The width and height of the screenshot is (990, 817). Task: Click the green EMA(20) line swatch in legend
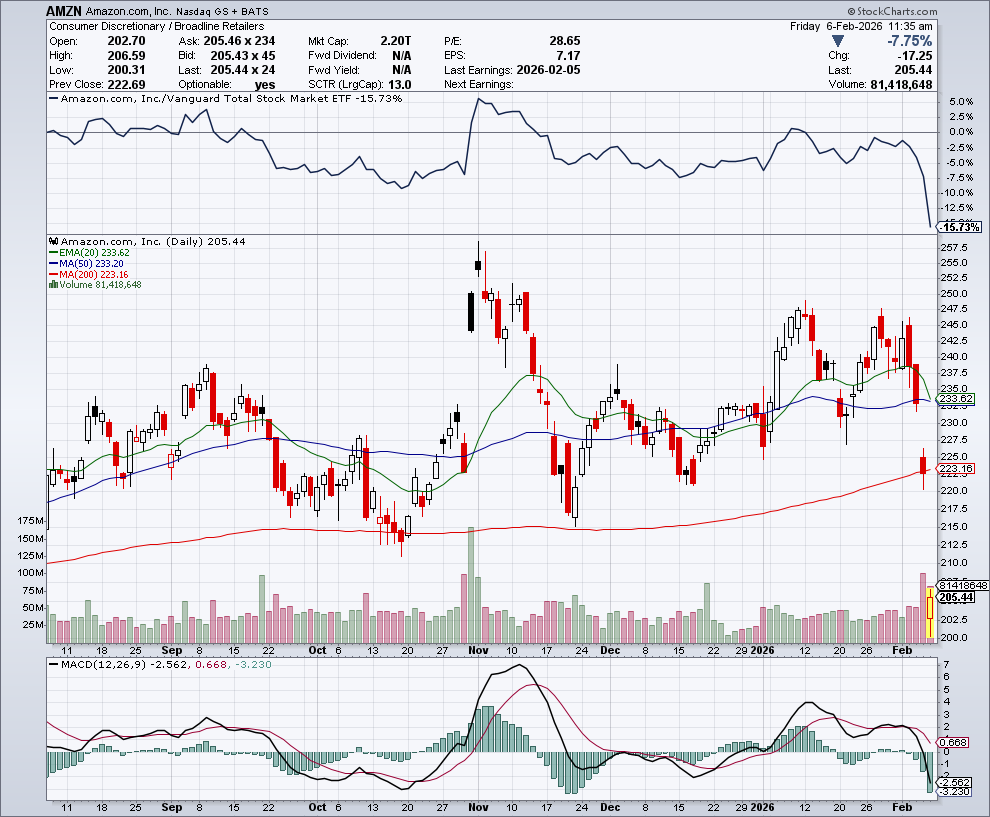[54, 253]
